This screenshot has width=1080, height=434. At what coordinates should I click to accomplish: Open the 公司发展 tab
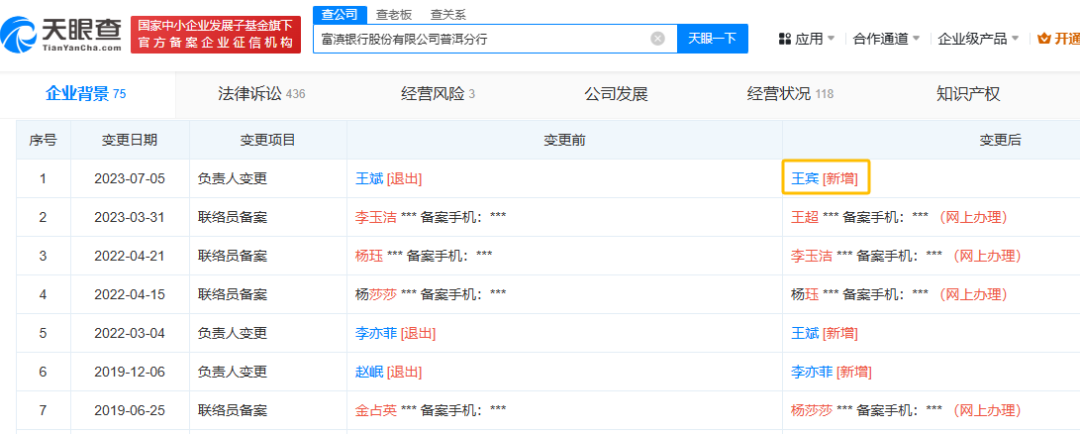pos(616,94)
